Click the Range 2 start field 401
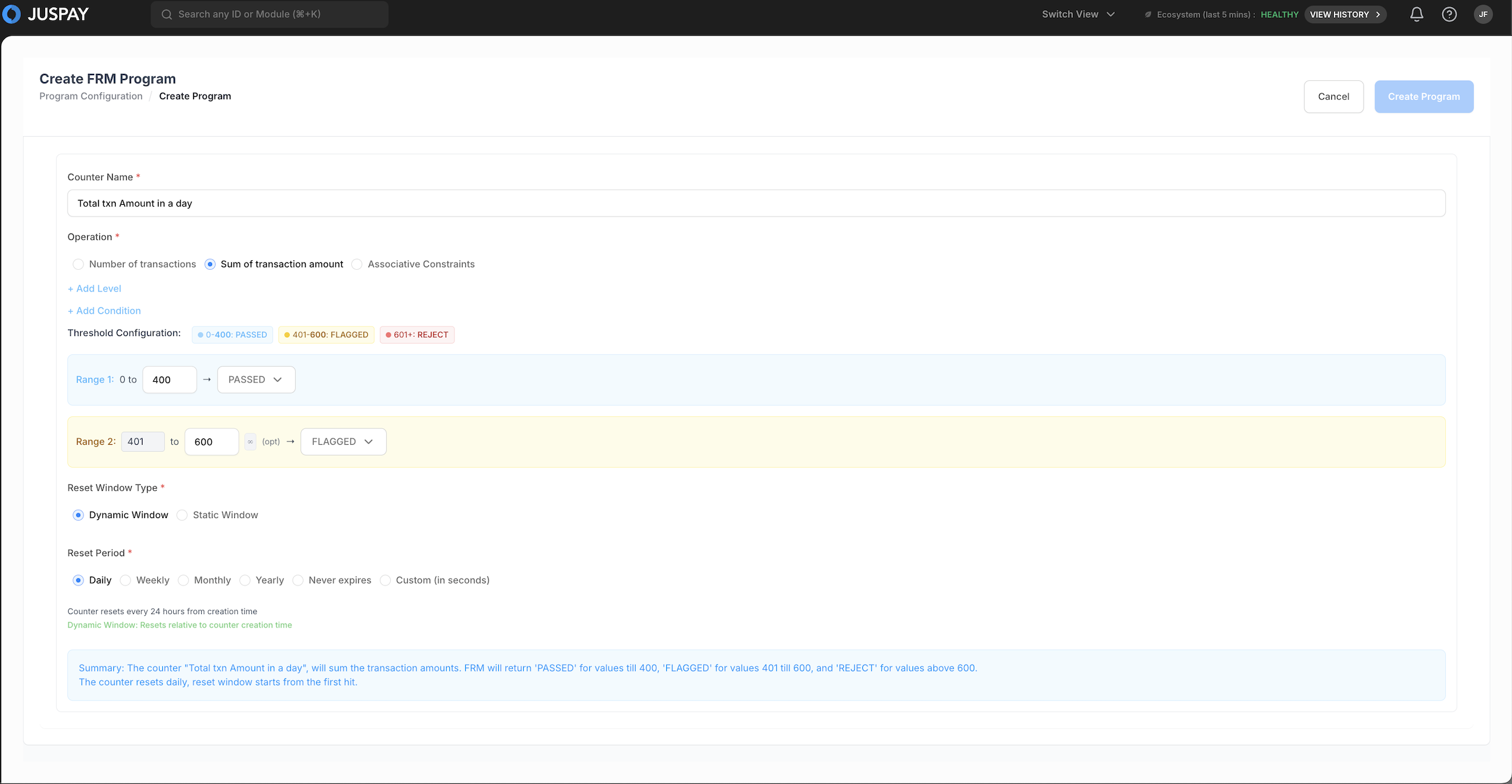The width and height of the screenshot is (1512, 784). 143,442
